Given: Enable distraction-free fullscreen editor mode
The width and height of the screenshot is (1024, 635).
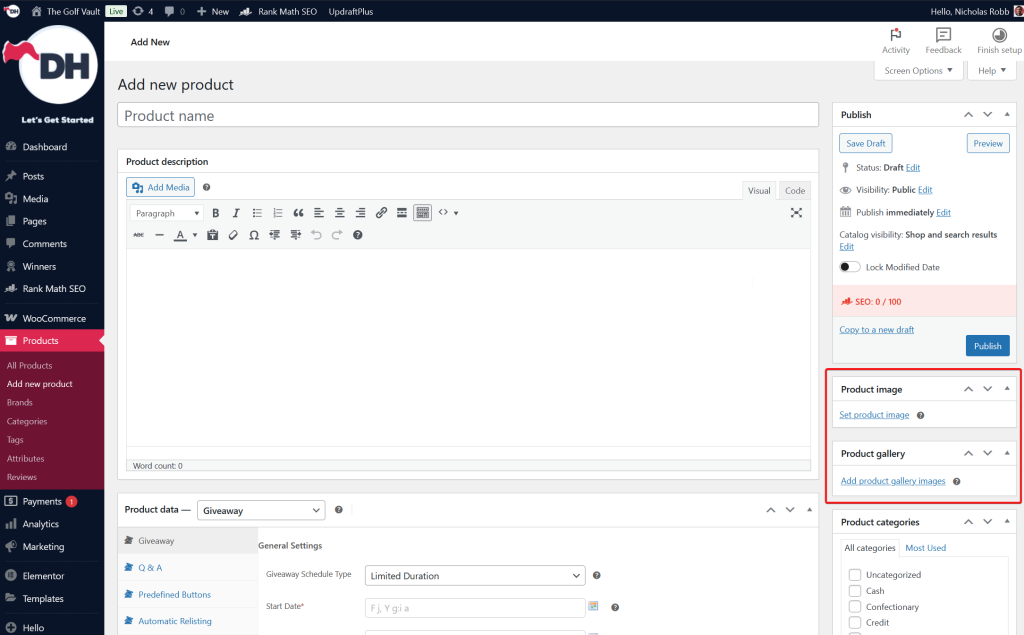Looking at the screenshot, I should point(796,213).
